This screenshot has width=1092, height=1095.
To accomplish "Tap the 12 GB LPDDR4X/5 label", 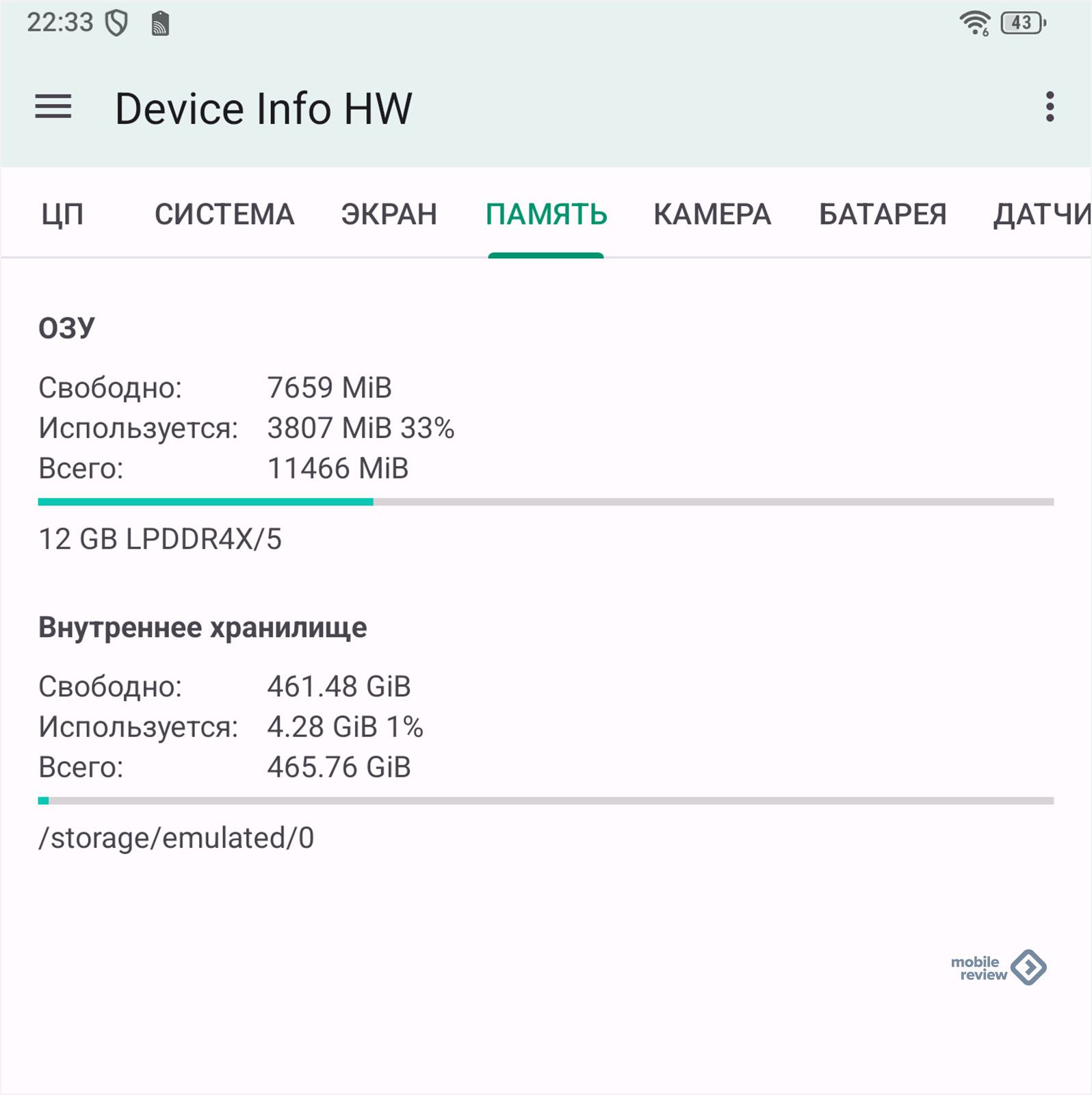I will click(160, 539).
